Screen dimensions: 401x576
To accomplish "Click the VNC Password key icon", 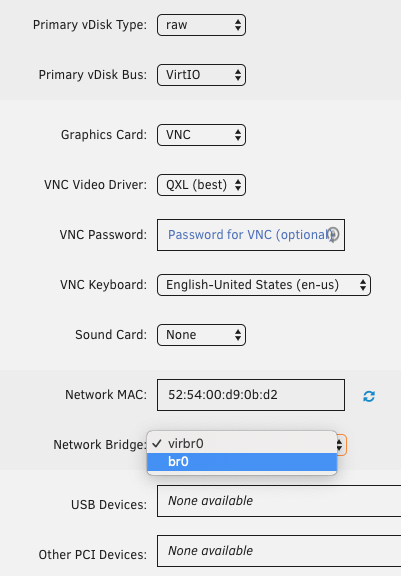I will 333,234.
